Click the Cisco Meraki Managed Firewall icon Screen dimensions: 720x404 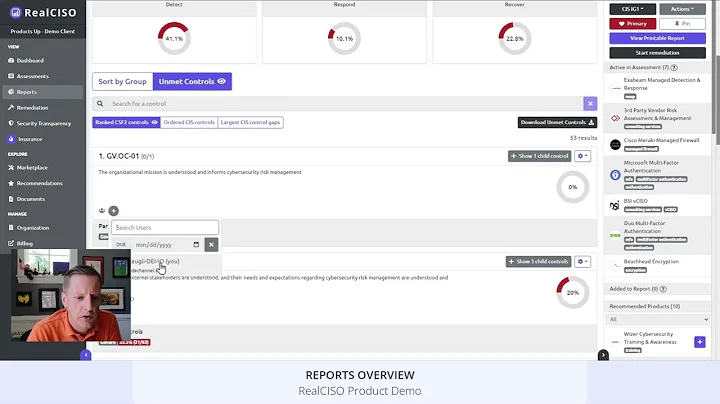pos(615,145)
